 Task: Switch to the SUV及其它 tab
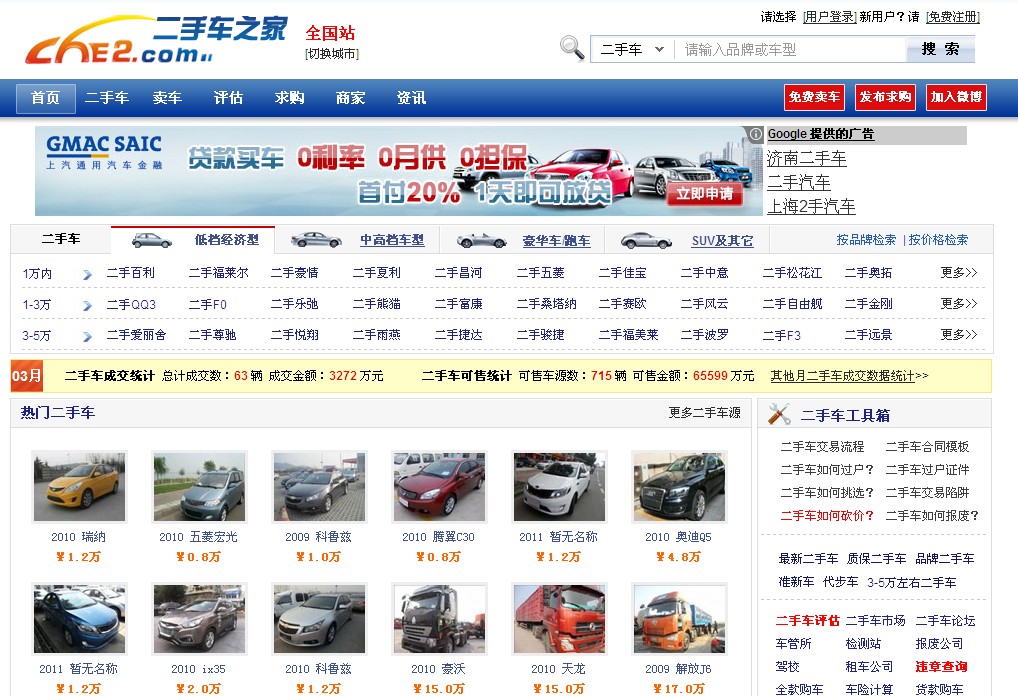point(722,241)
